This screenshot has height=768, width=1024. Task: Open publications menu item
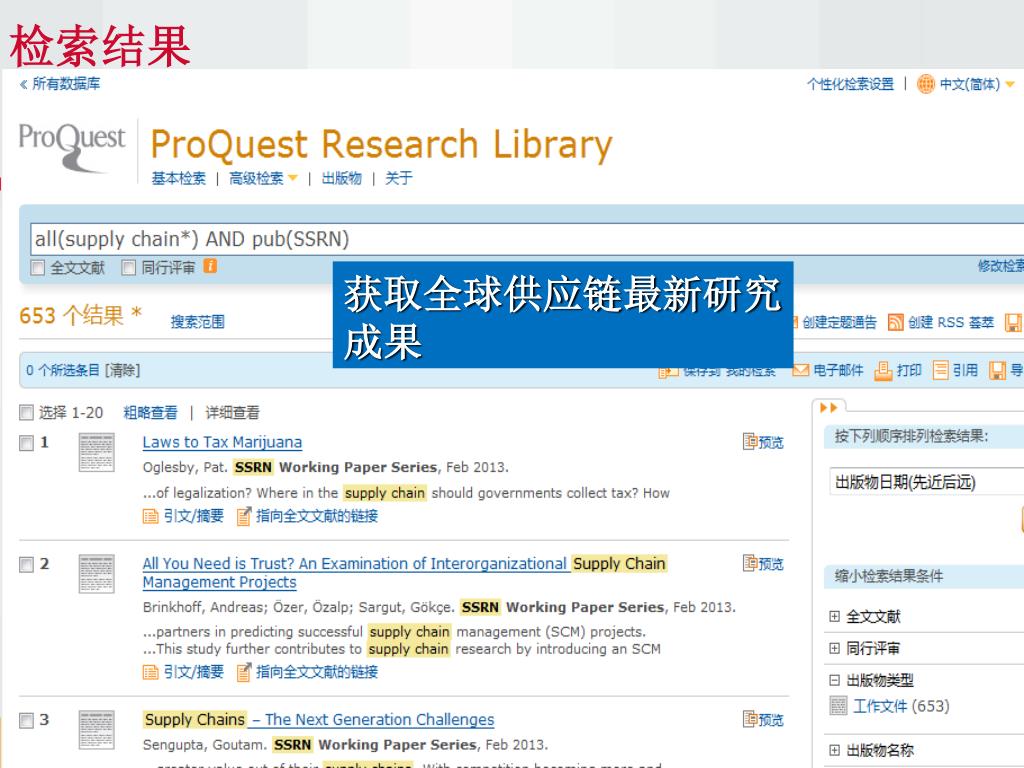[x=342, y=178]
